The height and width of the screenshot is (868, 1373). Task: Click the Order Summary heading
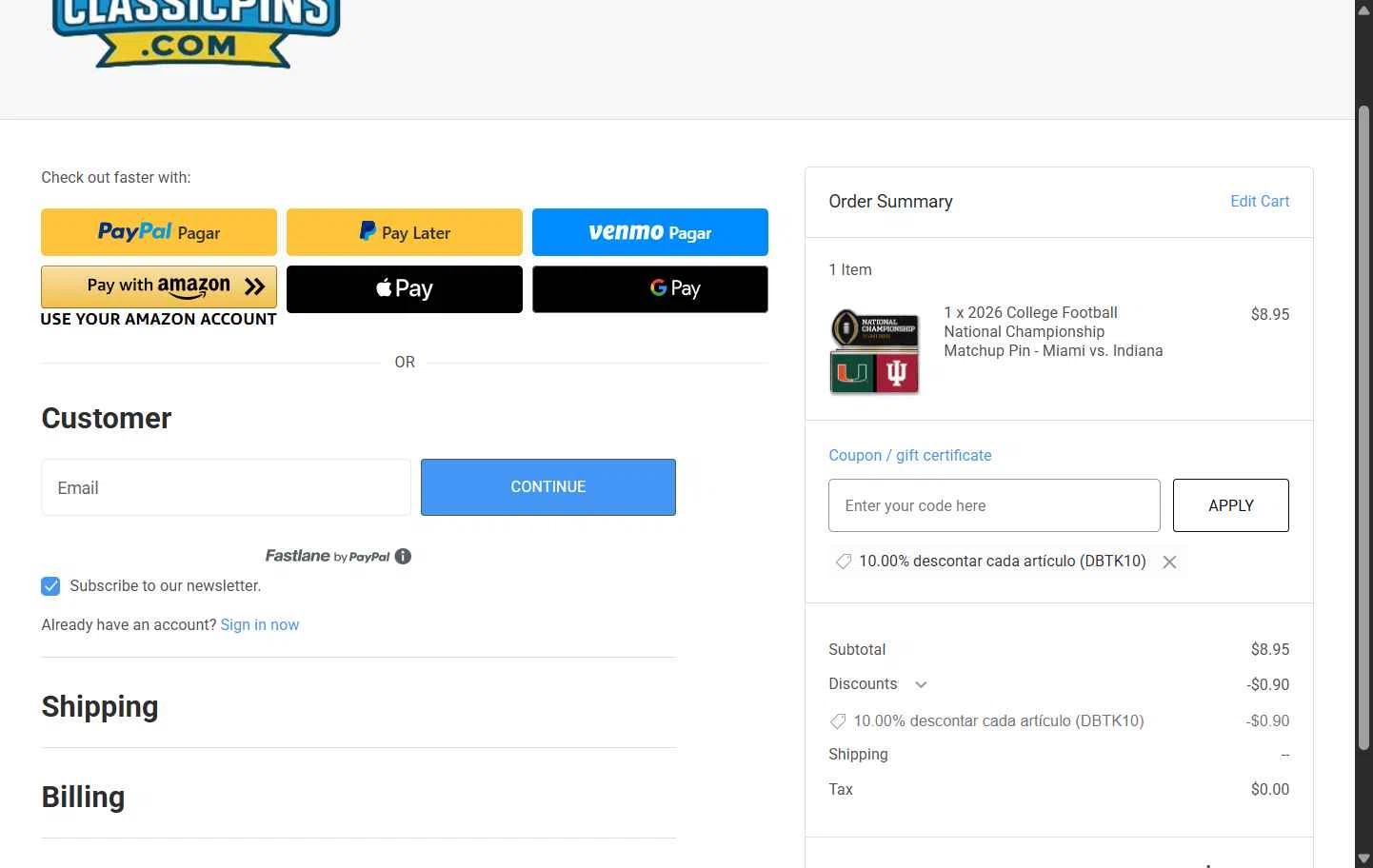(x=890, y=202)
